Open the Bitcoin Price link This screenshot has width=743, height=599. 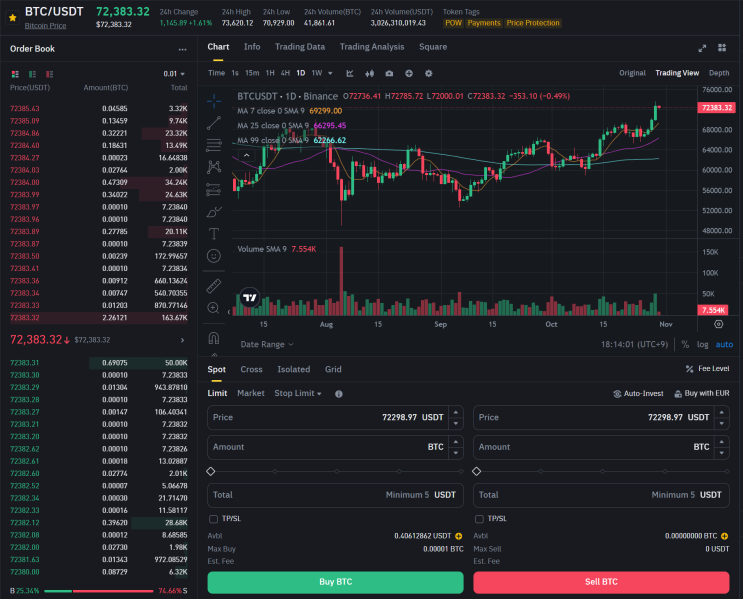(x=45, y=26)
